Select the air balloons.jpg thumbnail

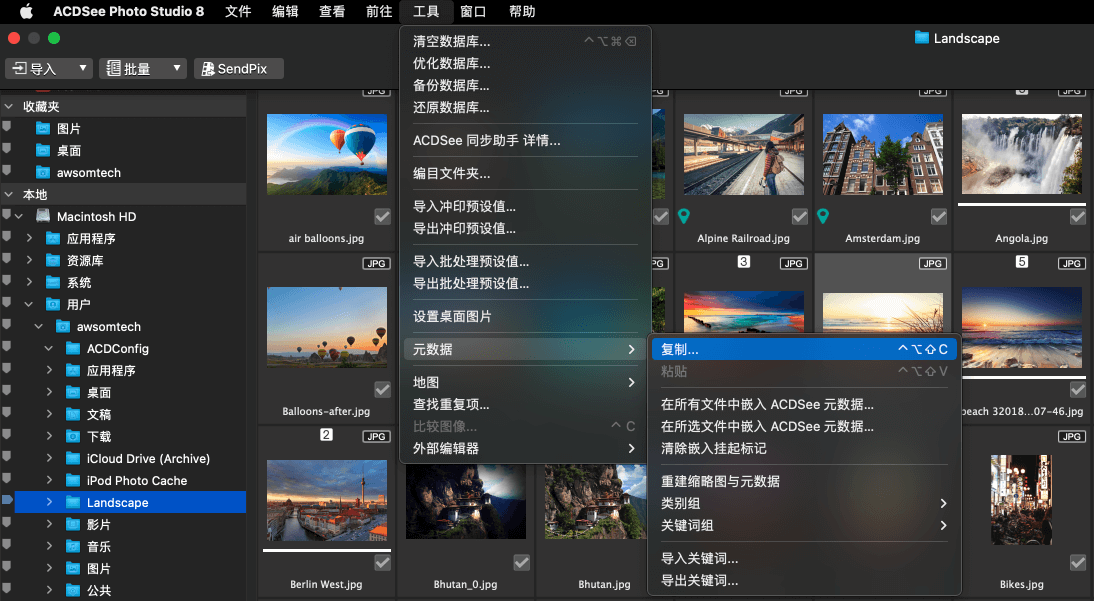pyautogui.click(x=327, y=154)
